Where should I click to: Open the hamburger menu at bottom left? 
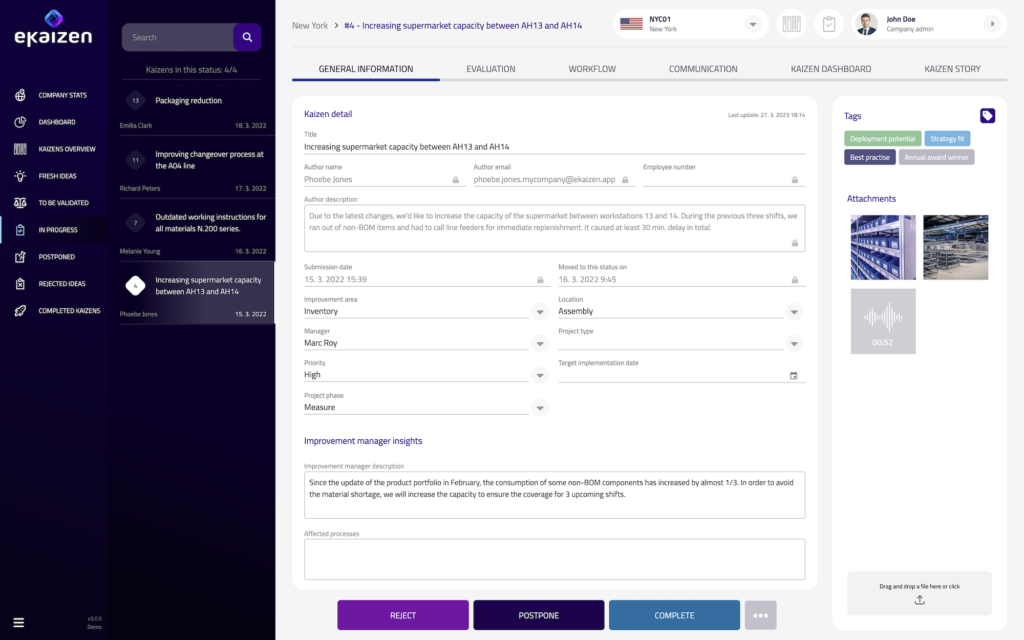coord(19,622)
